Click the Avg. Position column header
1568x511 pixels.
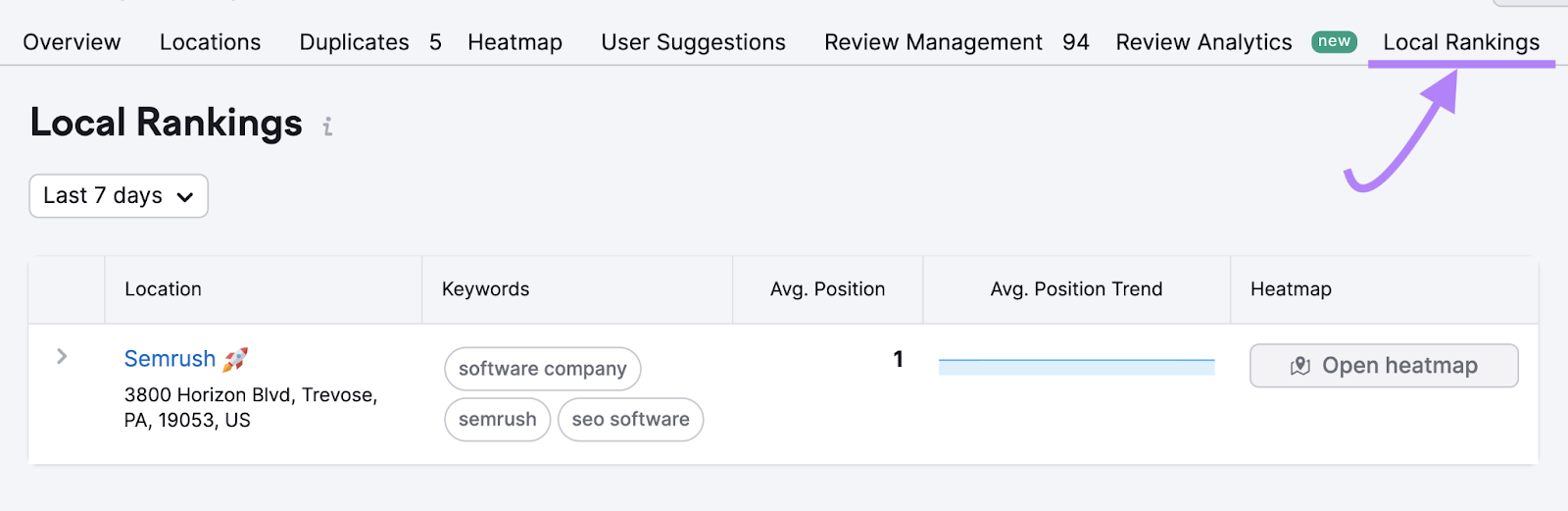point(827,289)
